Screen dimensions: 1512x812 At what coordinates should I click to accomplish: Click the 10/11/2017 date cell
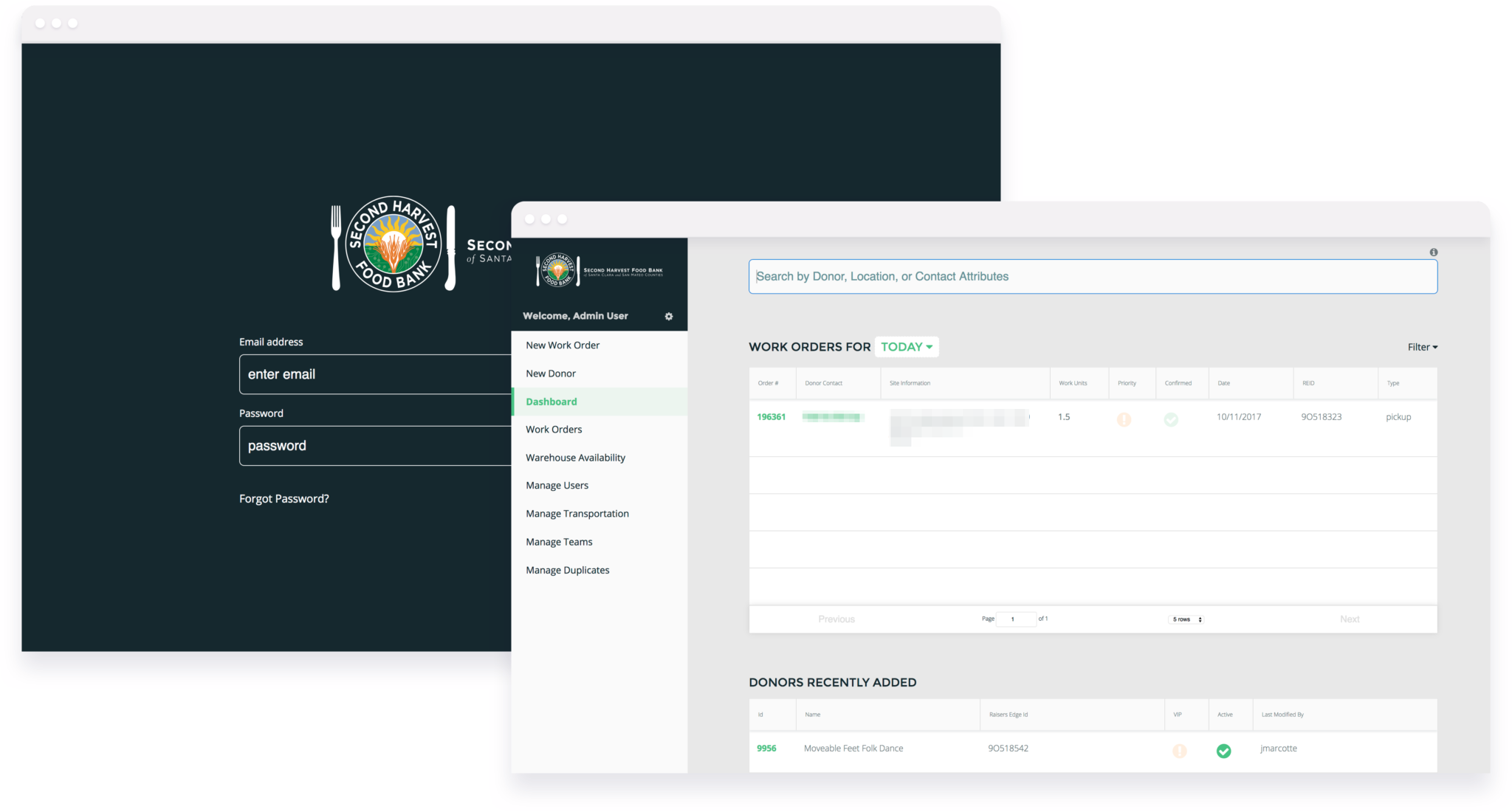point(1239,417)
